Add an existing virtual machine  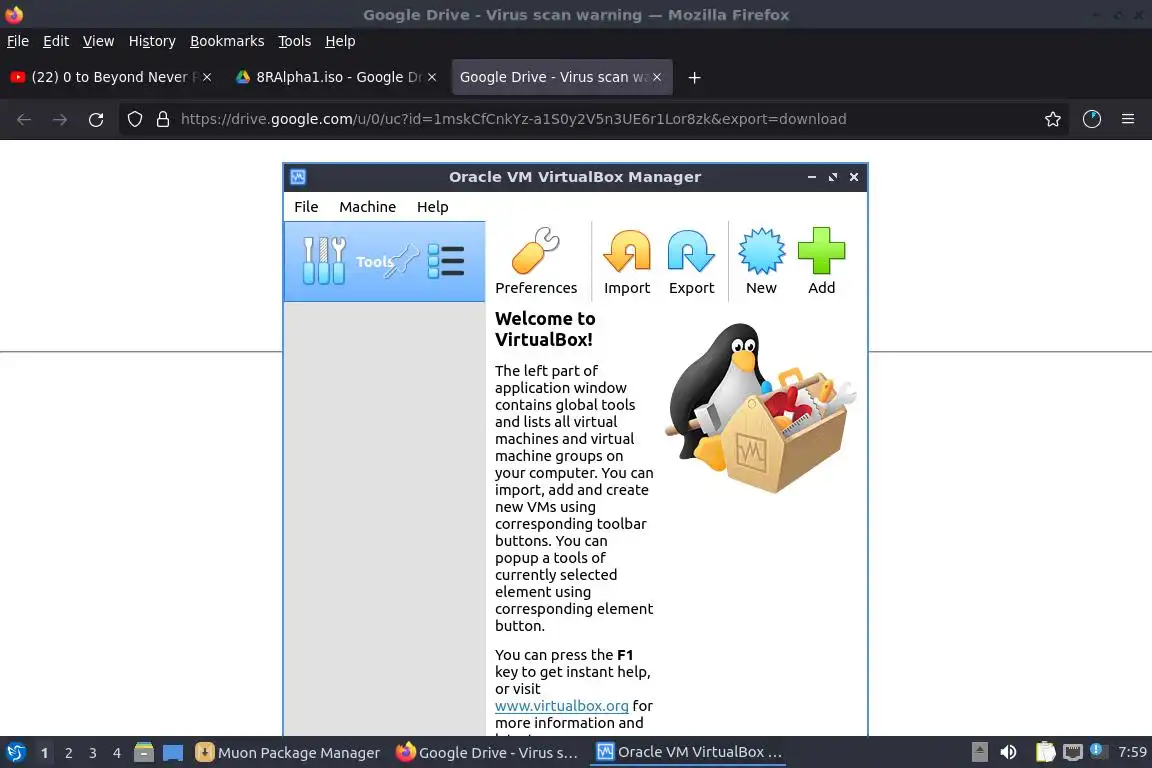pos(821,262)
